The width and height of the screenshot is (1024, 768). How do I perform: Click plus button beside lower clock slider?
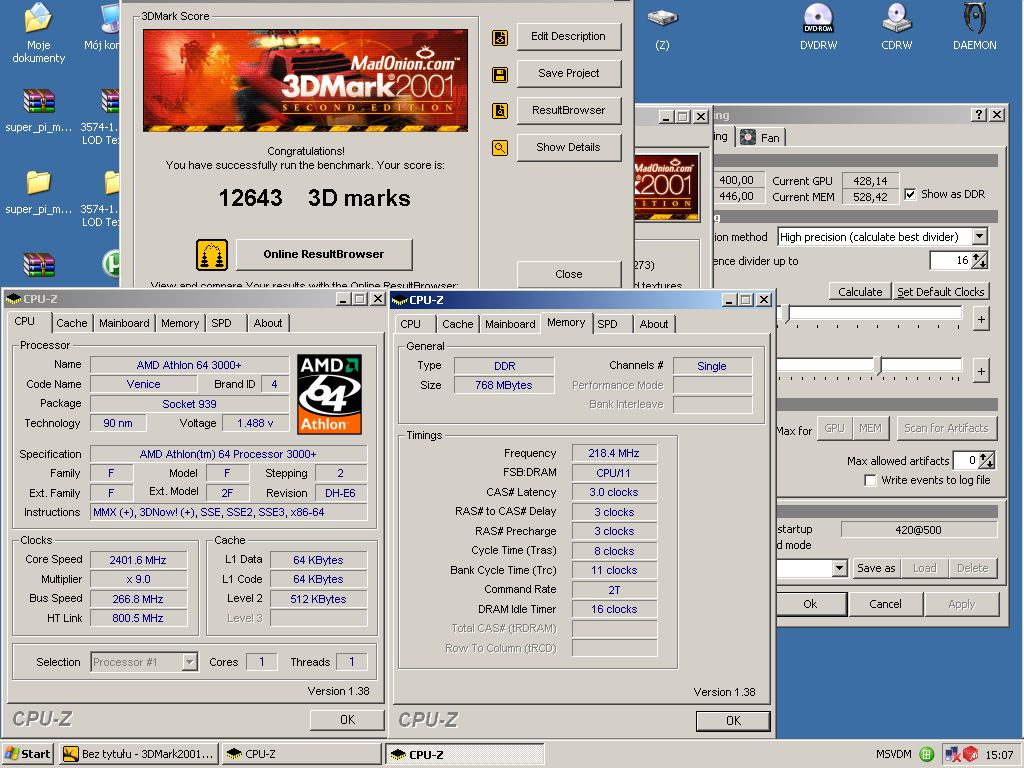[x=981, y=371]
